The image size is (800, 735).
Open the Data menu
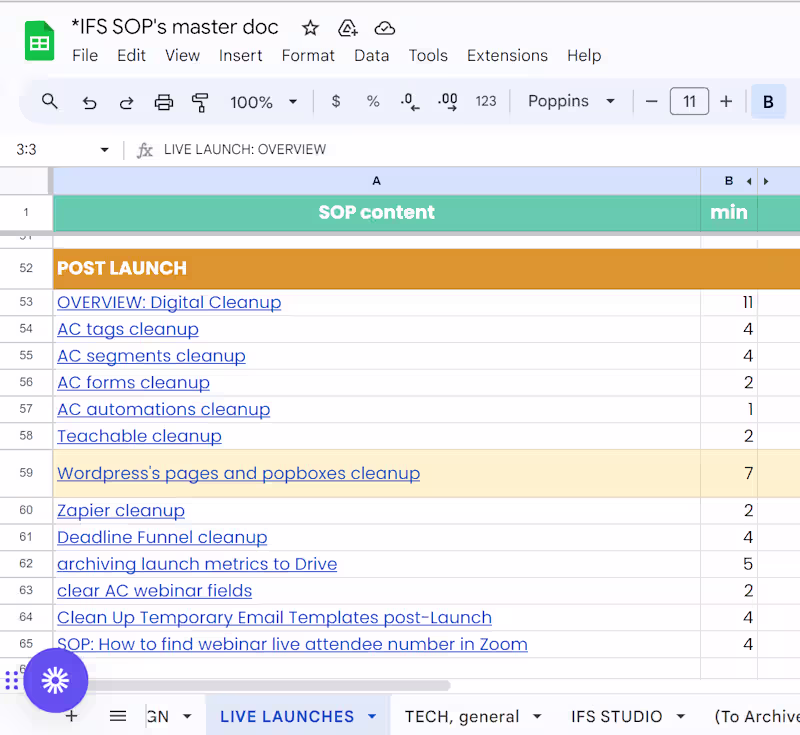[371, 55]
